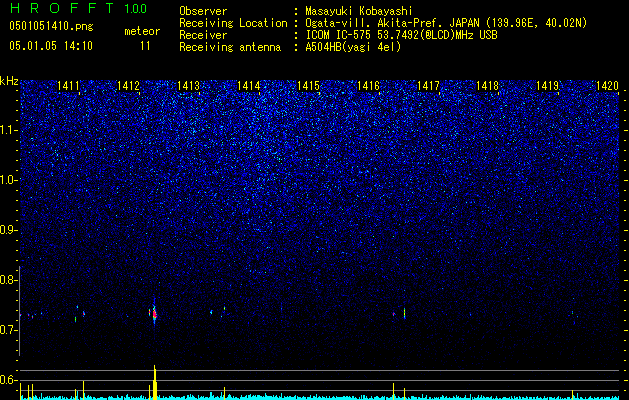The width and height of the screenshot is (629, 400).
Task: Click the 0.8 kHz frequency label
Action: click(x=8, y=280)
